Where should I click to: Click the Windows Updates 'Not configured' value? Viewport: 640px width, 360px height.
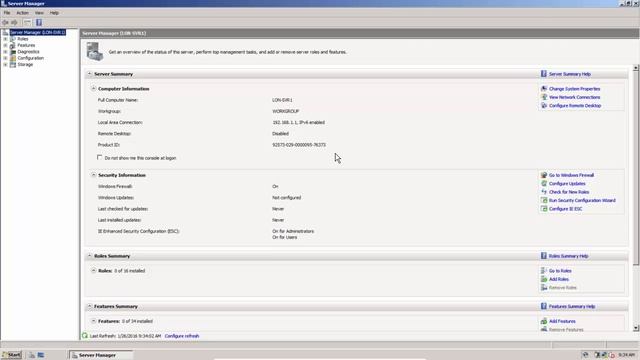pyautogui.click(x=287, y=198)
